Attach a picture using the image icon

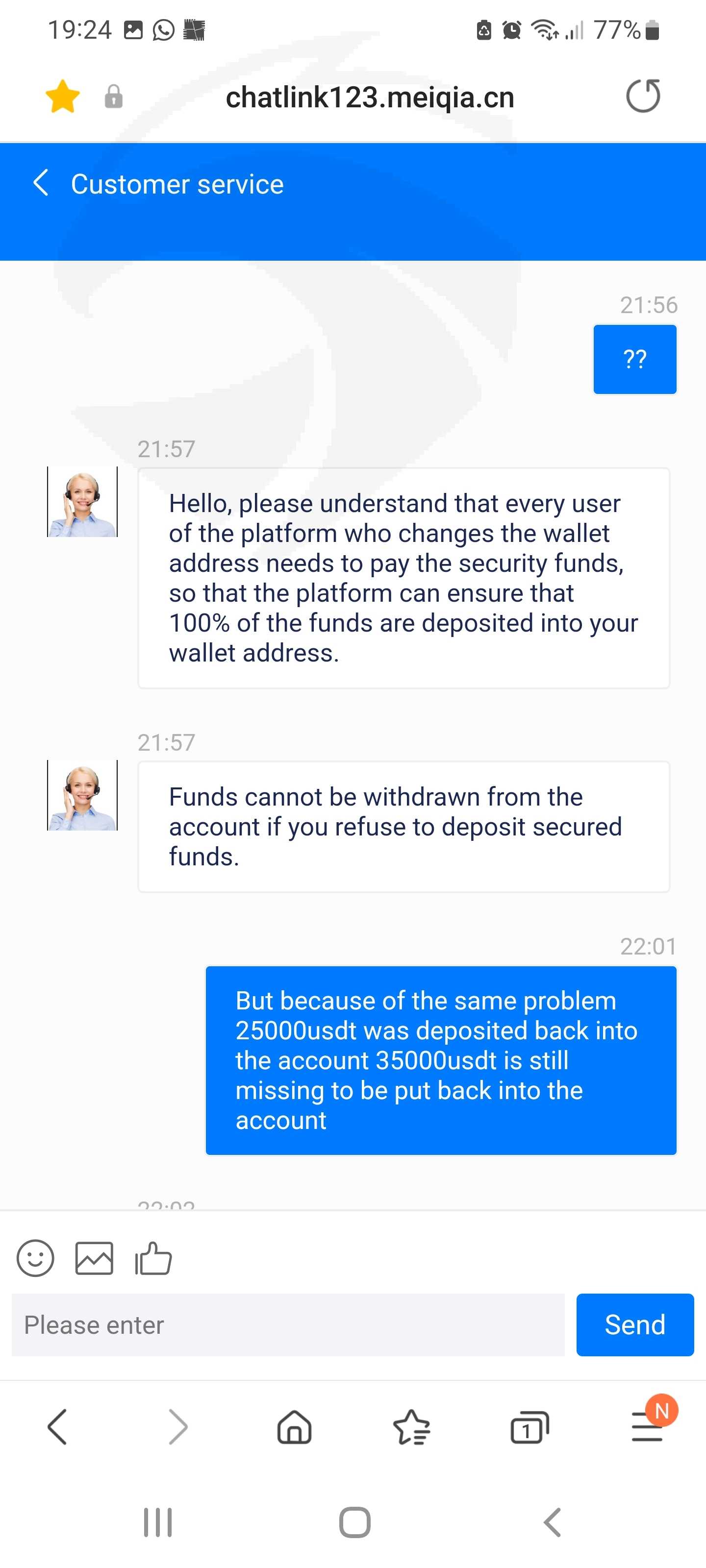pyautogui.click(x=94, y=1258)
